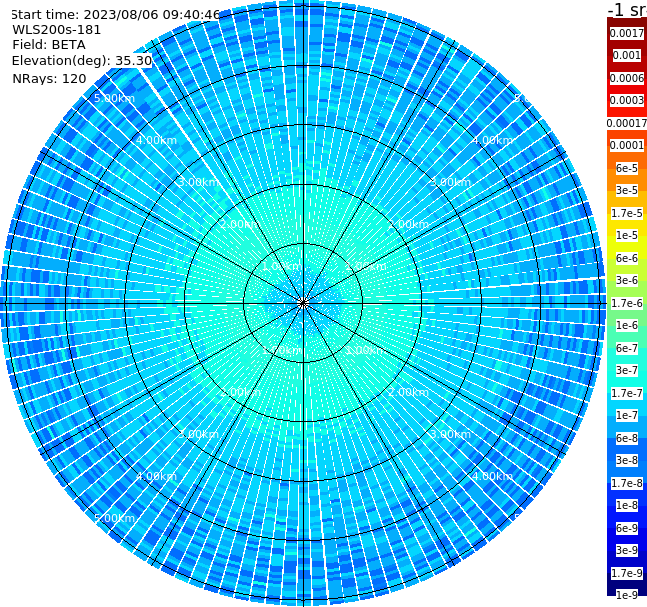This screenshot has width=647, height=607.
Task: Click the 0.0017 colorbar tick label
Action: pyautogui.click(x=627, y=33)
